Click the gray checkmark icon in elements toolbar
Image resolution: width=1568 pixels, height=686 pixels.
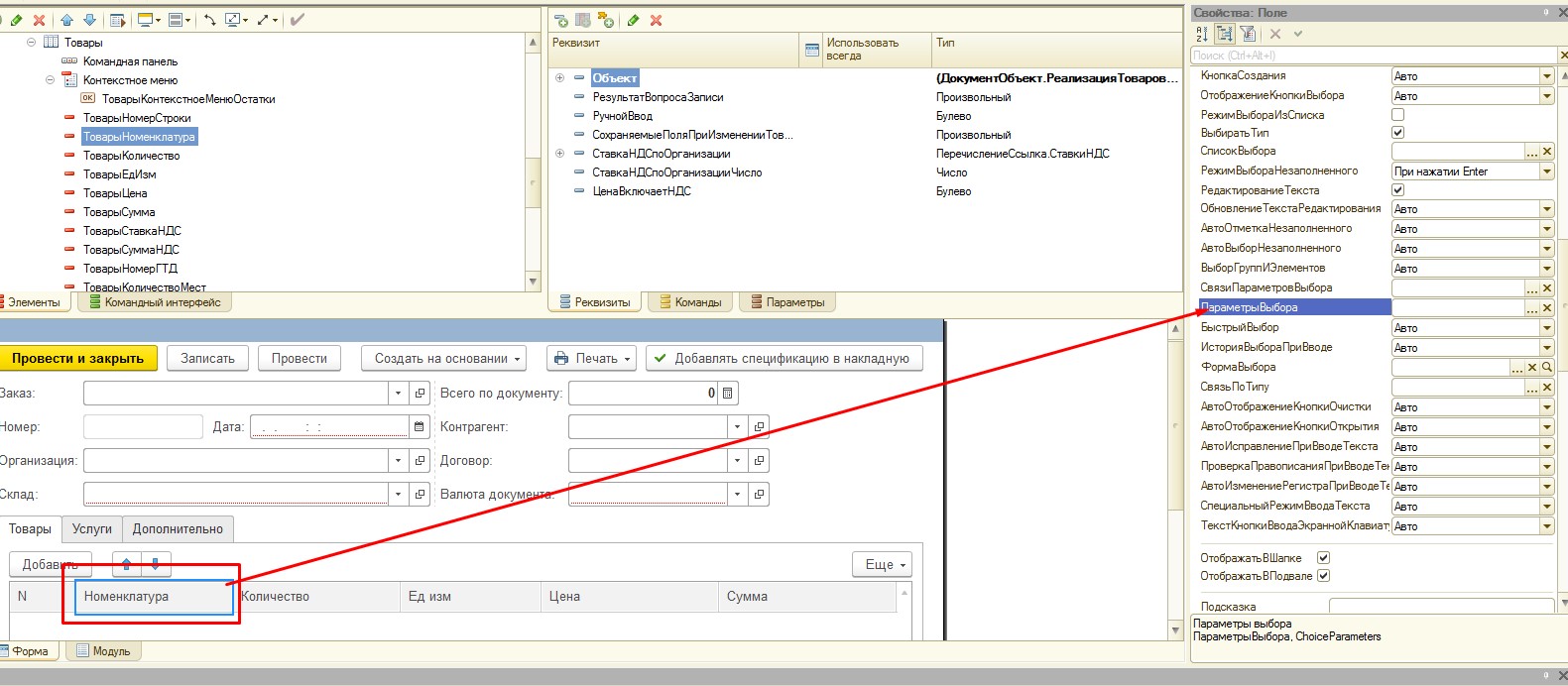point(297,20)
